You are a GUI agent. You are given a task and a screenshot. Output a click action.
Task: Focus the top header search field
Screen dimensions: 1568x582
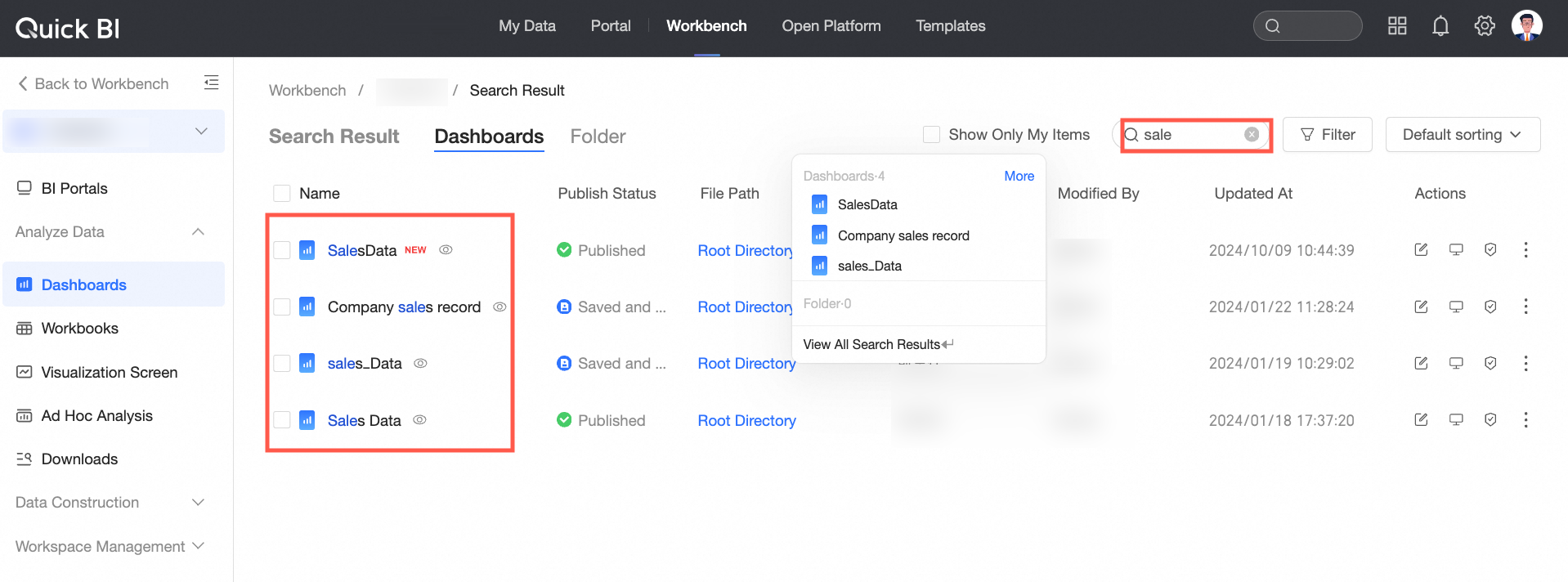pos(1307,25)
